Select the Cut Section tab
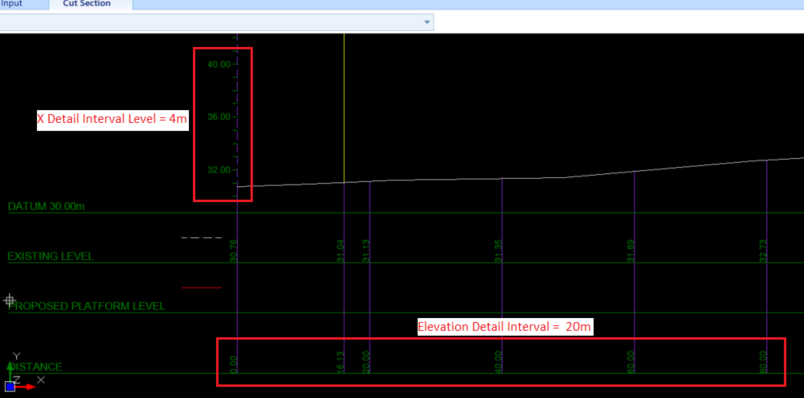 (87, 4)
